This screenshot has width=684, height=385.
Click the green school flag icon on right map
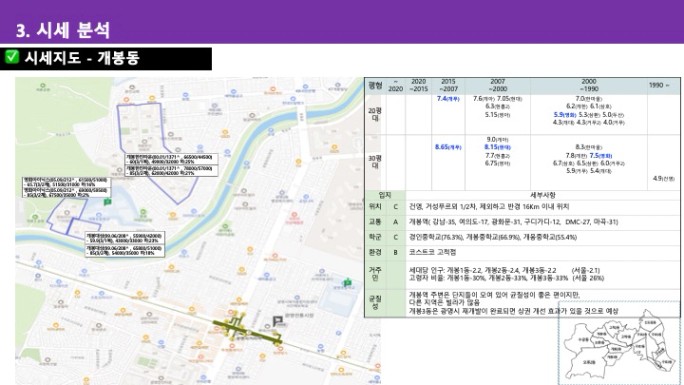pos(347,283)
